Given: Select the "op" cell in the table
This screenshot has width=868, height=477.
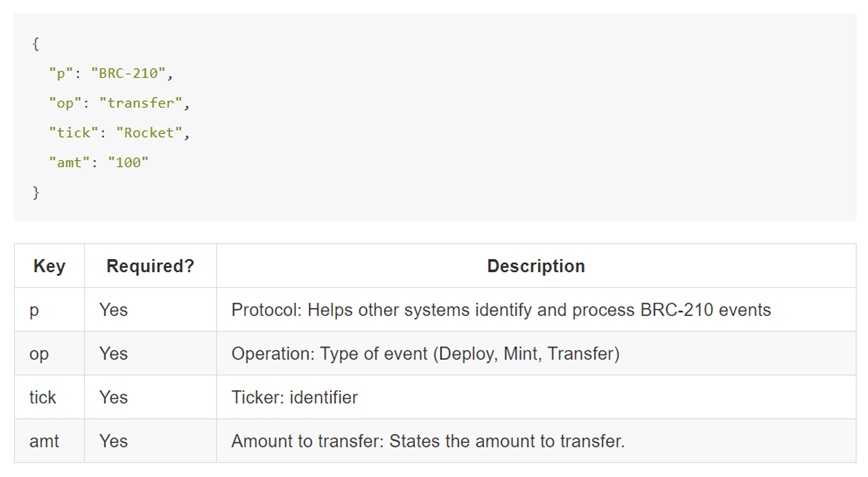Looking at the screenshot, I should tap(39, 354).
